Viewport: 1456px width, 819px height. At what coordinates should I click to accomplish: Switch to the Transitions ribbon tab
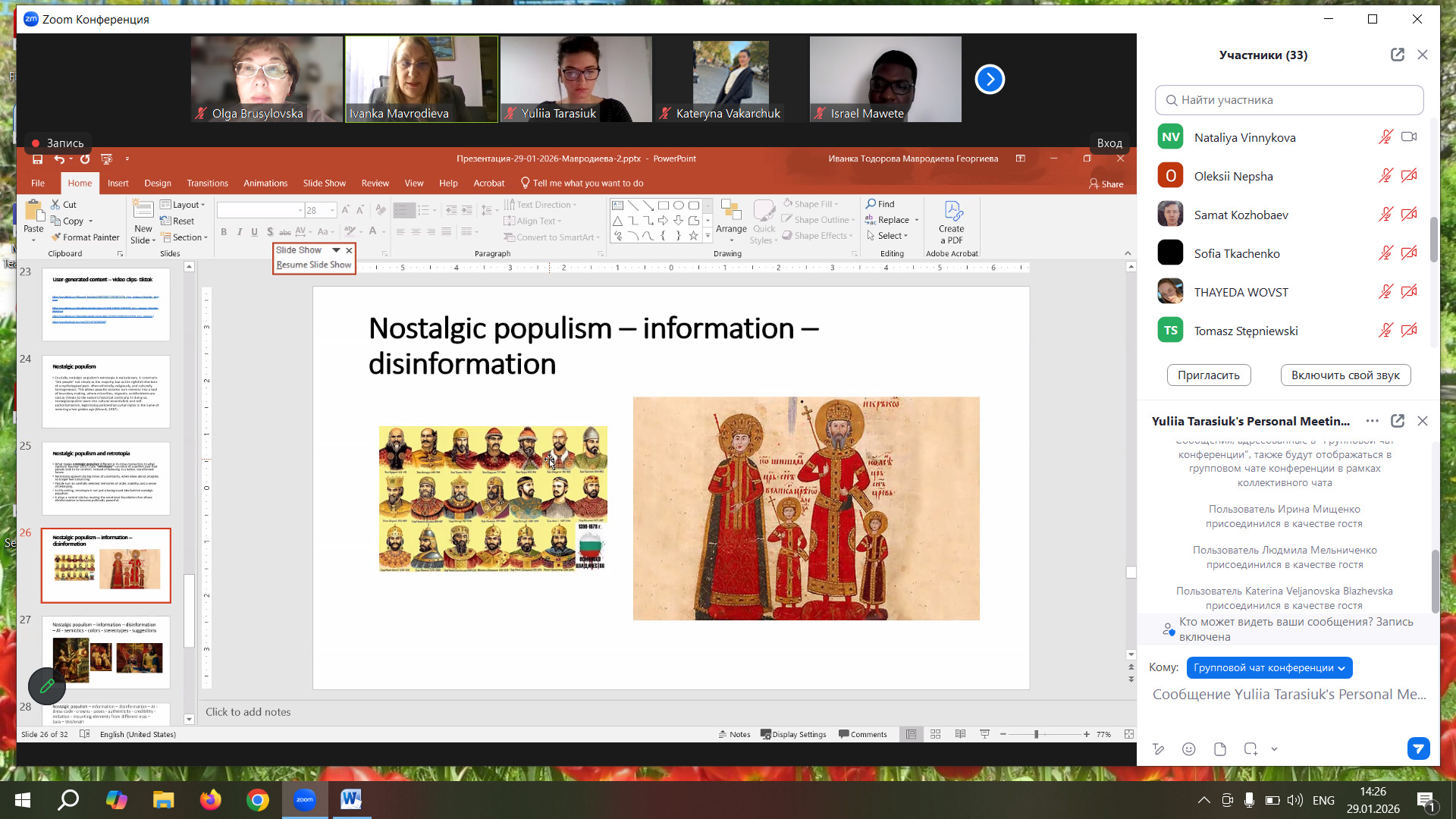pos(207,183)
